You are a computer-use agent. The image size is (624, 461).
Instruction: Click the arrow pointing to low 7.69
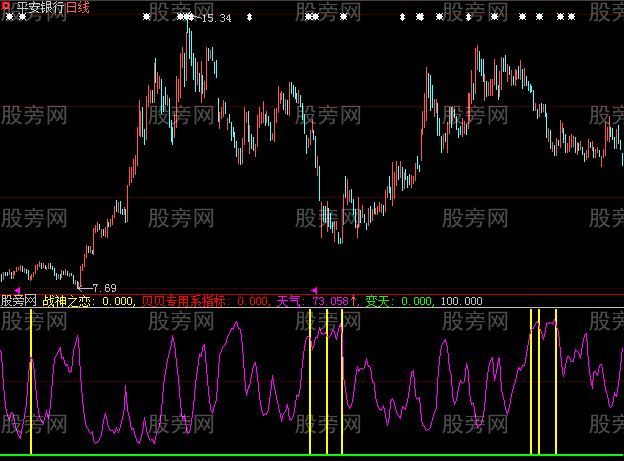tap(84, 288)
